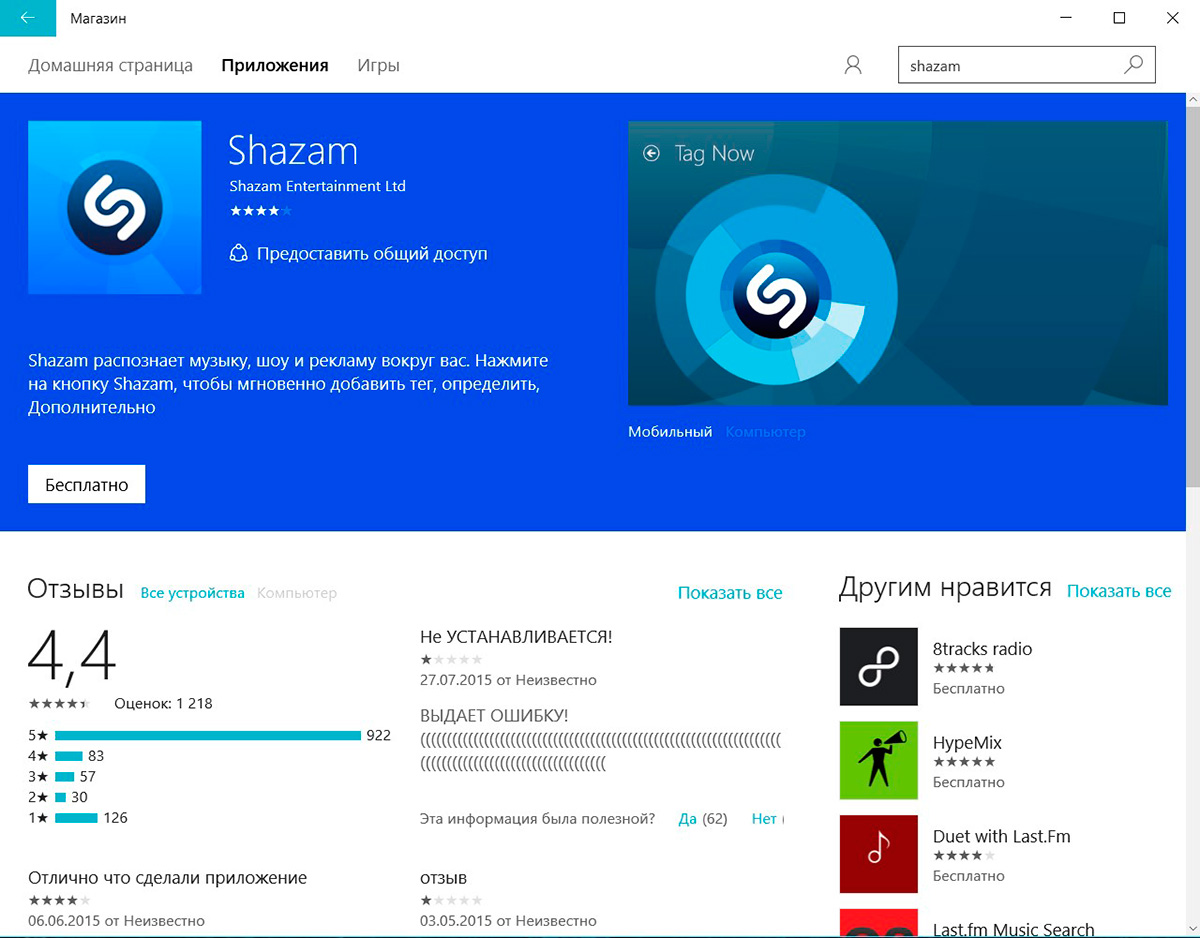This screenshot has width=1200, height=938.
Task: Select the Мобильный screenshot tab
Action: (670, 432)
